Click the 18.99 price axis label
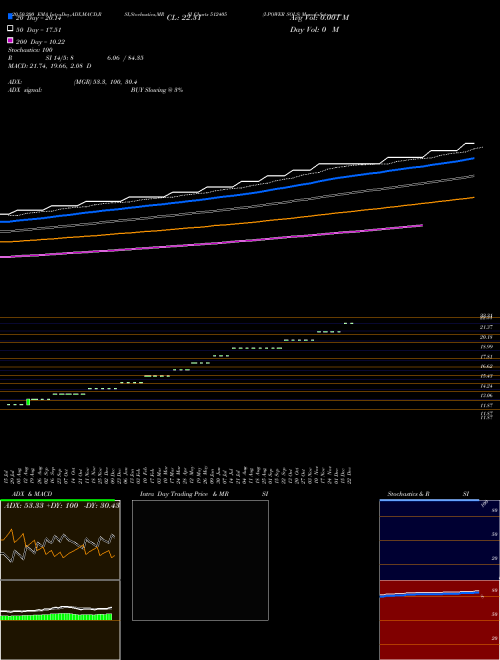 [487, 347]
